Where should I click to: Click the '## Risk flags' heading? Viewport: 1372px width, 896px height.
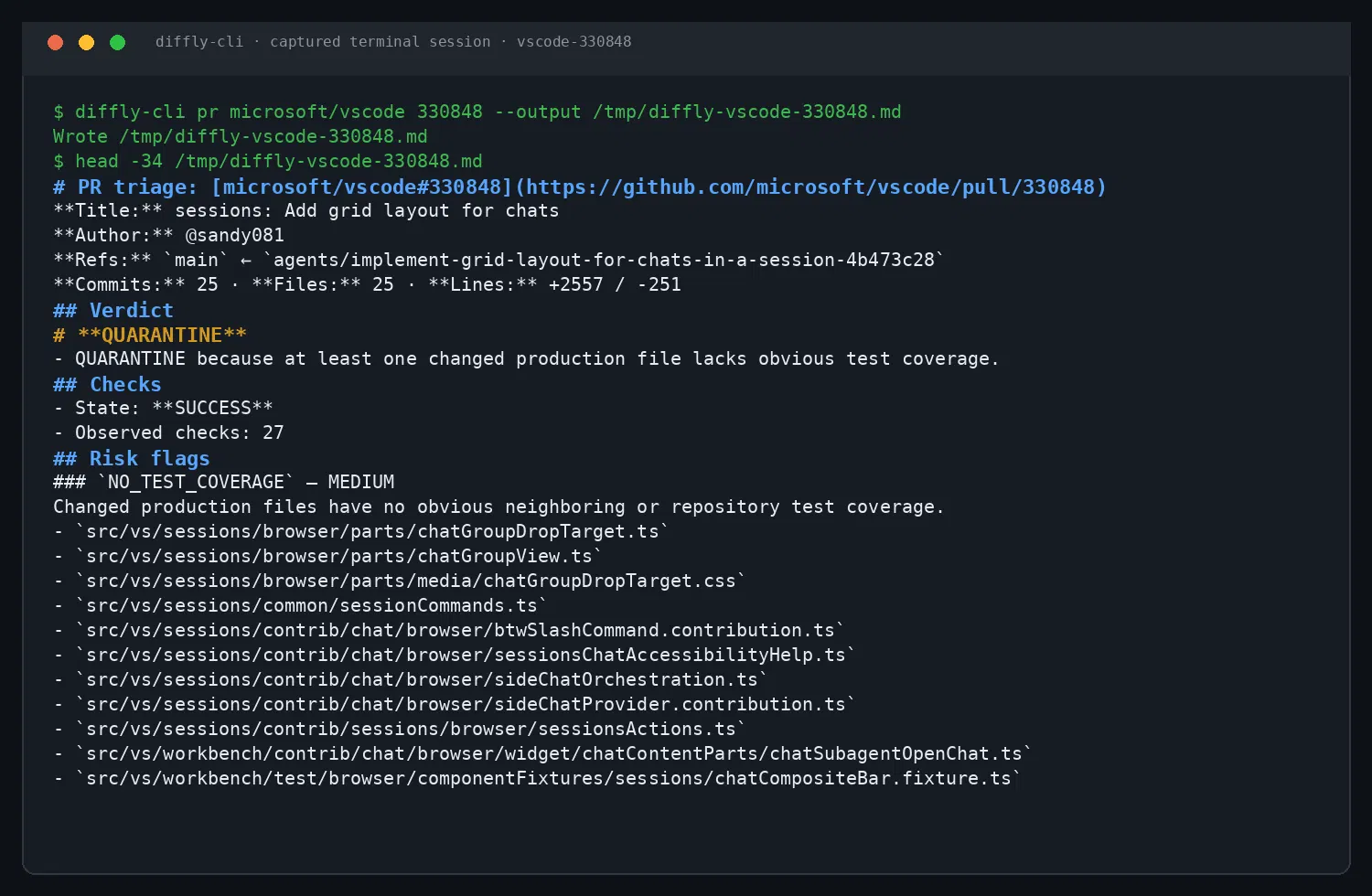(132, 458)
